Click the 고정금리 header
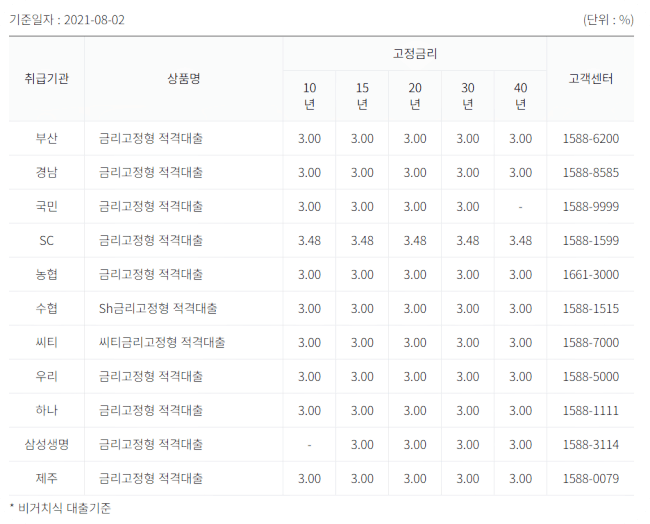The image size is (650, 524). (415, 54)
